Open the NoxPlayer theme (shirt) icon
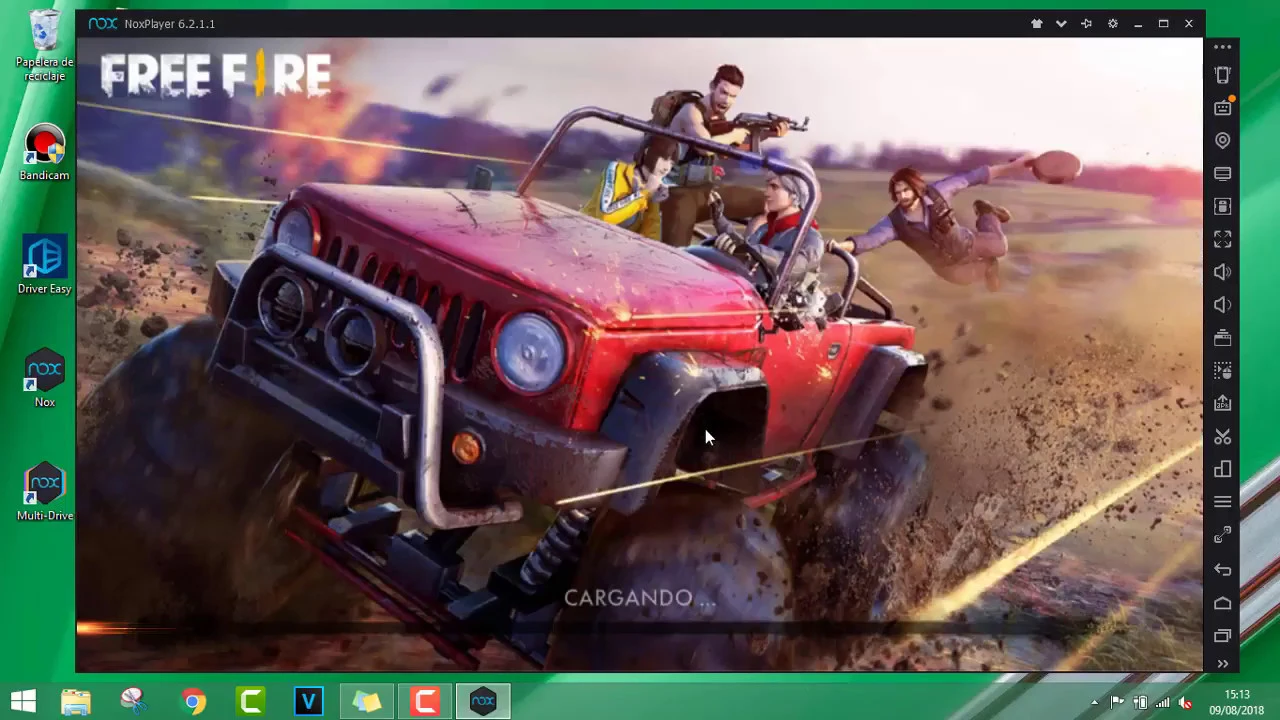Screen dimensions: 1280x720 click(x=1037, y=24)
